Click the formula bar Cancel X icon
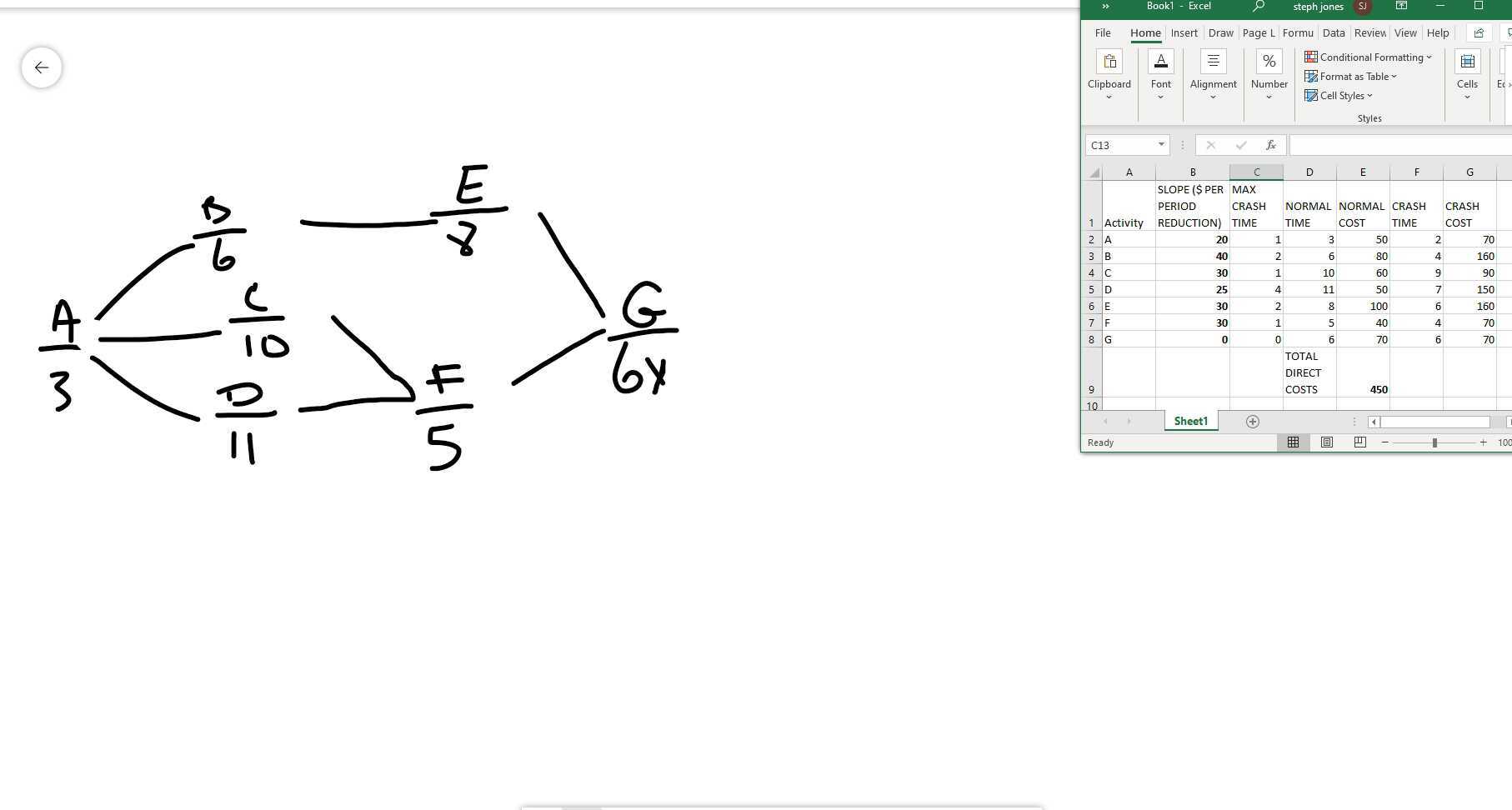This screenshot has height=810, width=1512. point(1210,145)
